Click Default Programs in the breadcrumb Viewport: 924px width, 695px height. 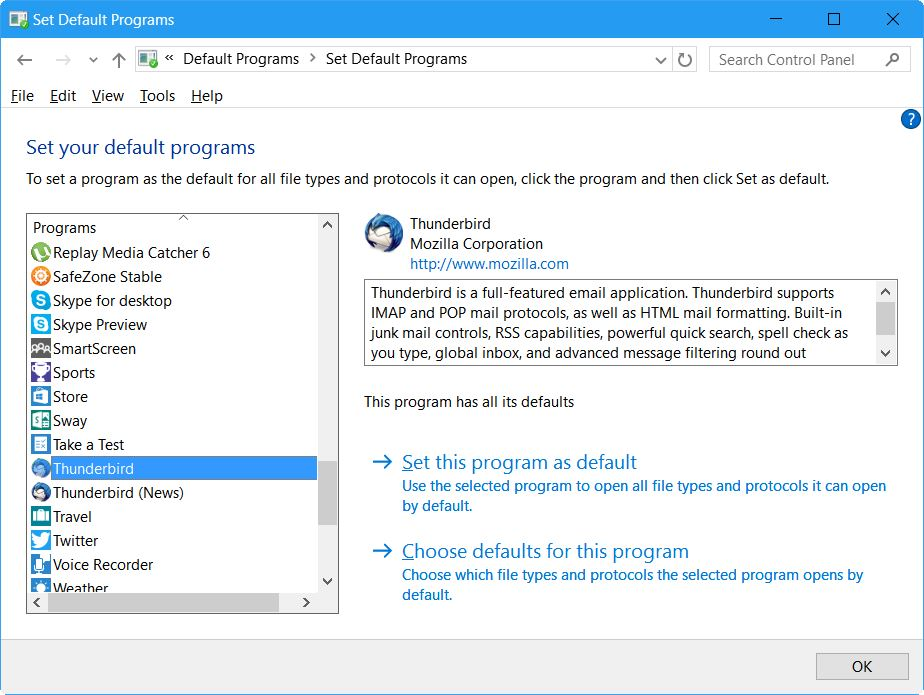(241, 59)
